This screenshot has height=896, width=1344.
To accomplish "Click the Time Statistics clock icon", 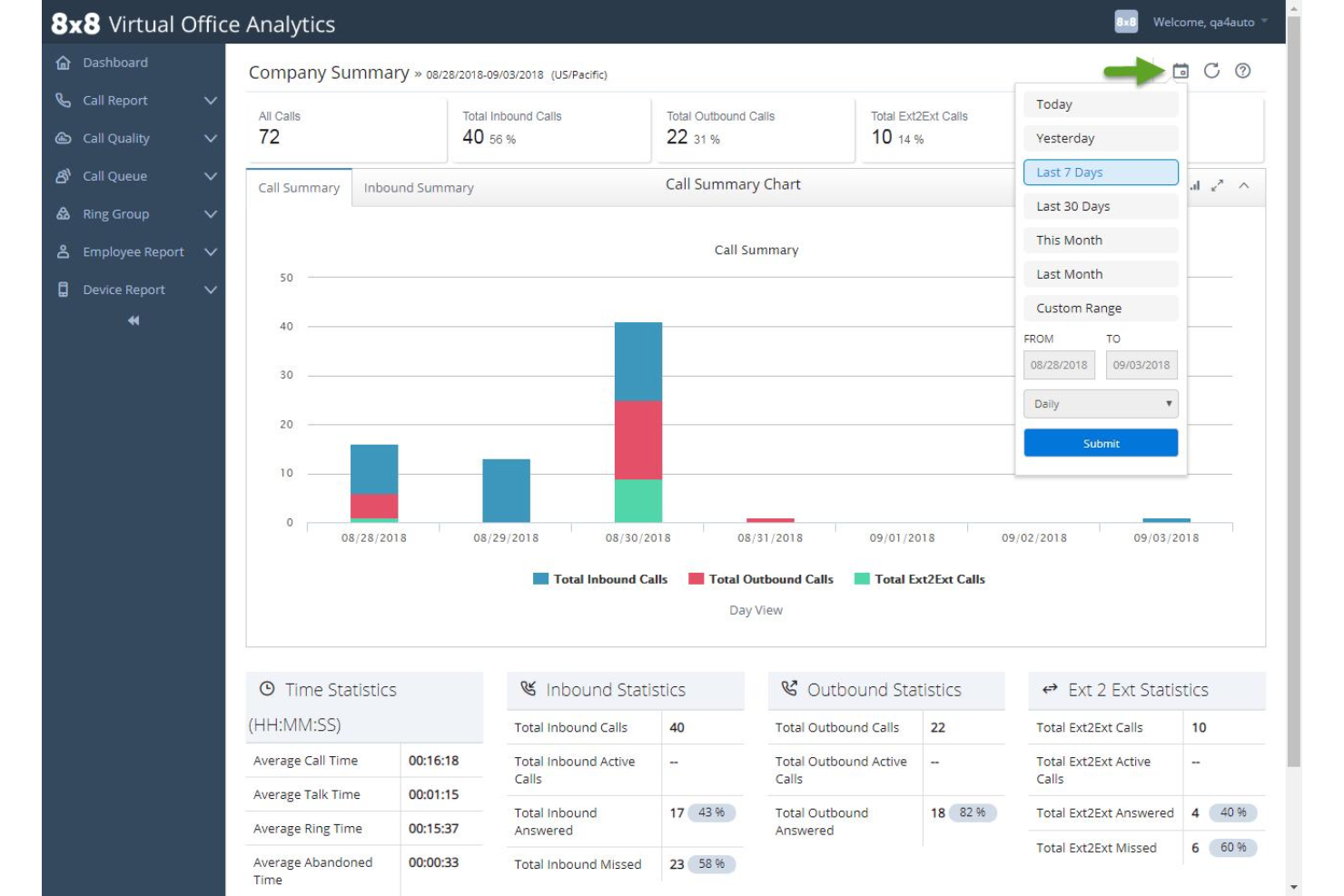I will pyautogui.click(x=267, y=689).
